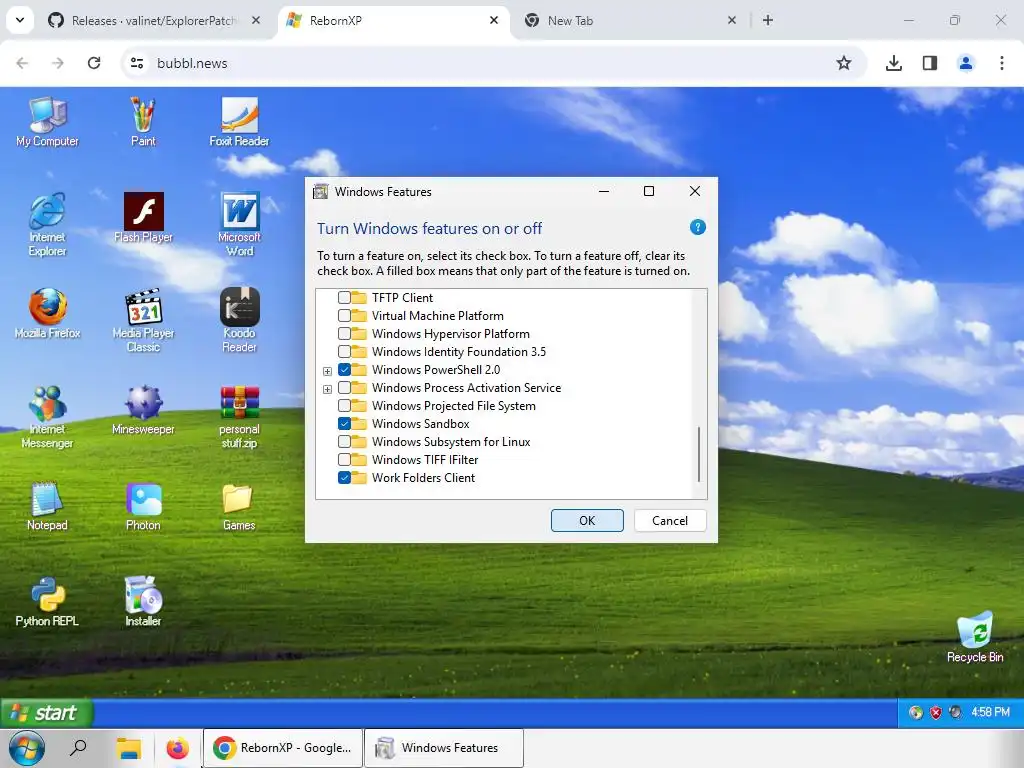Open Notepad desktop icon

[x=47, y=506]
